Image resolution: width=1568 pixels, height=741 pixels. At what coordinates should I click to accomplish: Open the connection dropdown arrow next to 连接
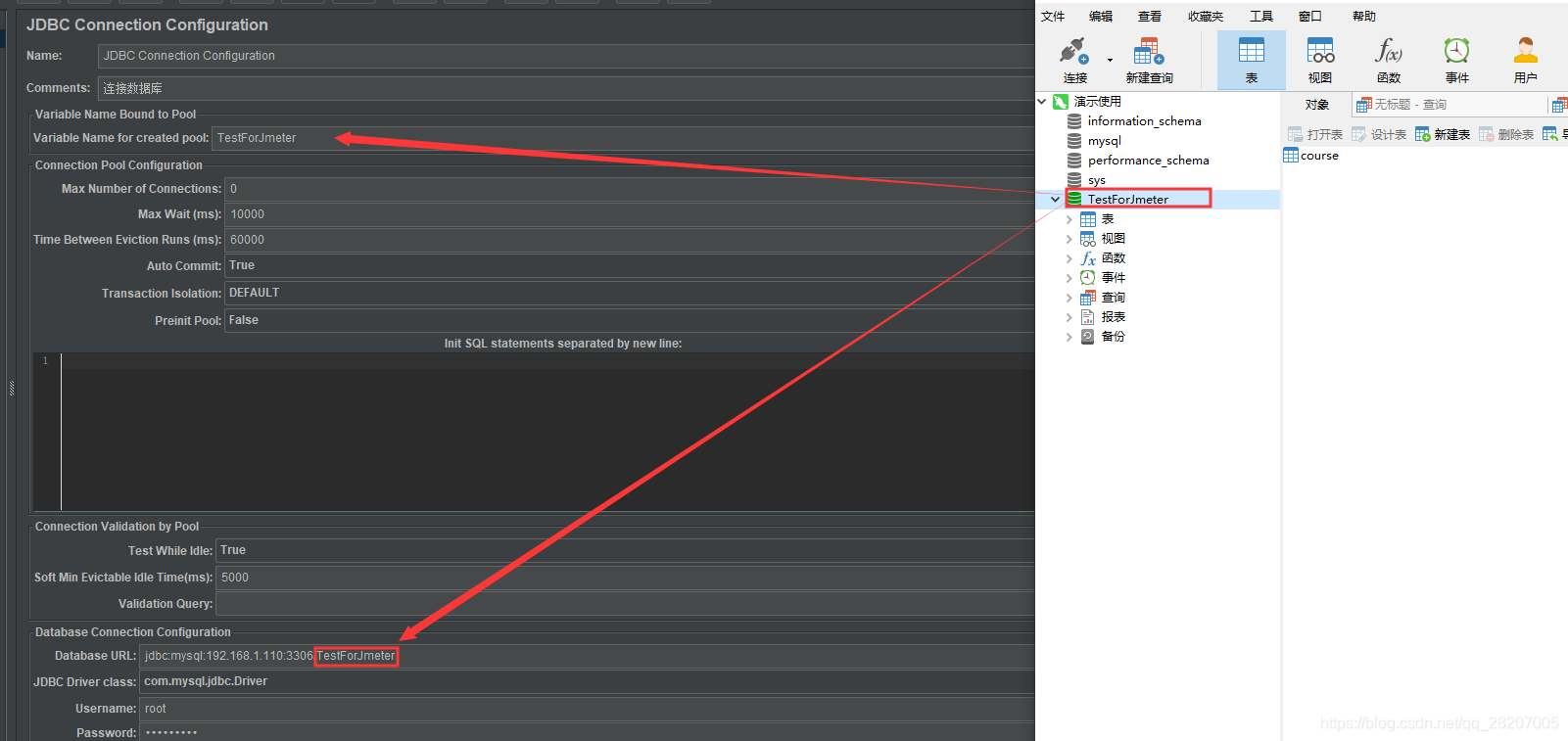pos(1110,61)
